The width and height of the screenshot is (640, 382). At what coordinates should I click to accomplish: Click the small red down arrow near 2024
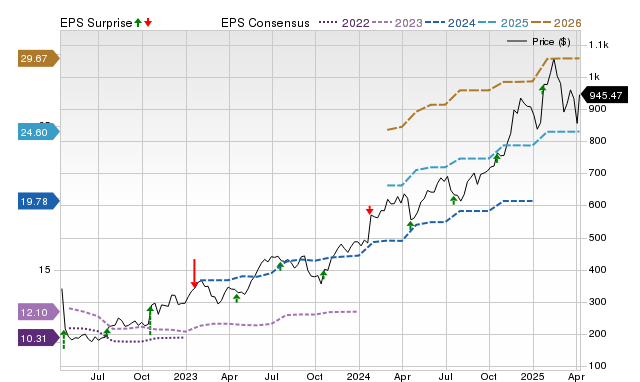(x=369, y=210)
